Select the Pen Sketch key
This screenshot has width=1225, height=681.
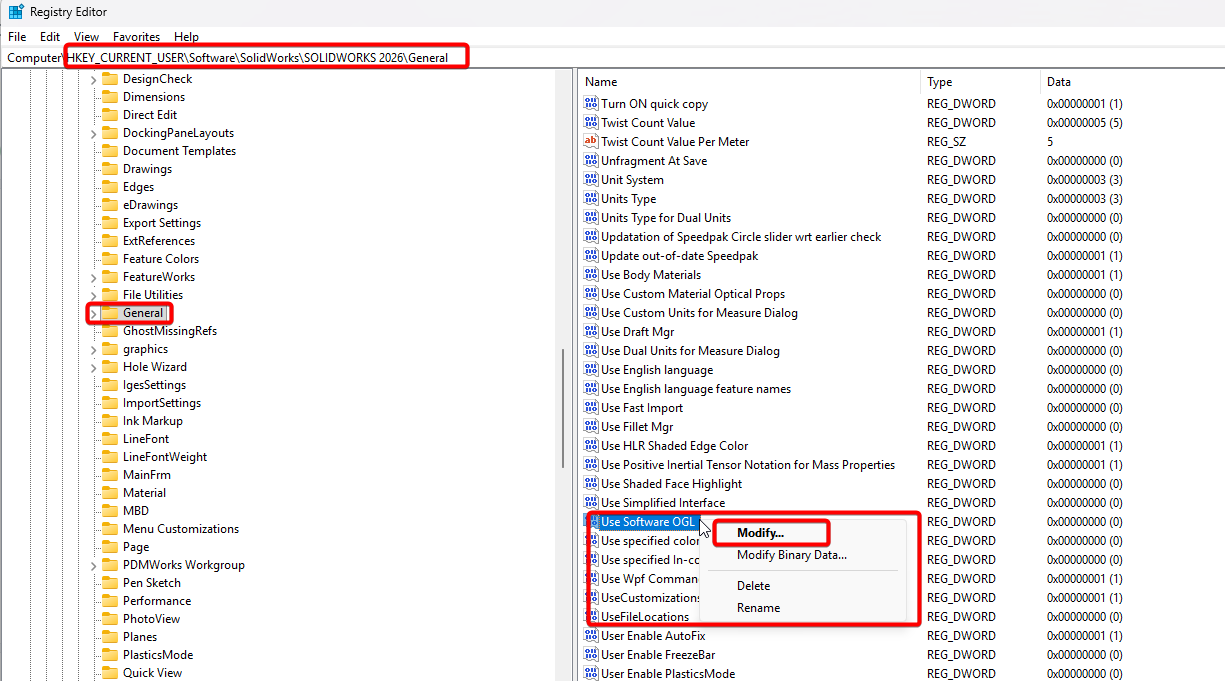(152, 583)
